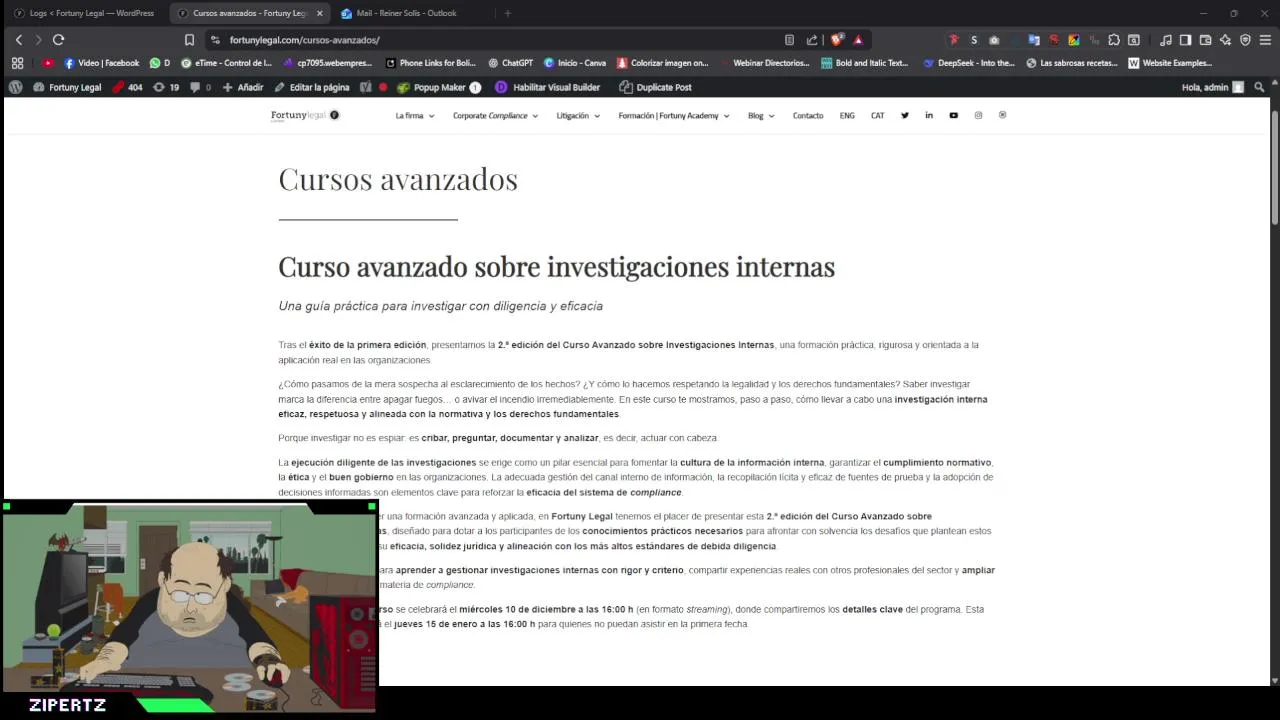Open the Website Examples bookmark

1170,63
